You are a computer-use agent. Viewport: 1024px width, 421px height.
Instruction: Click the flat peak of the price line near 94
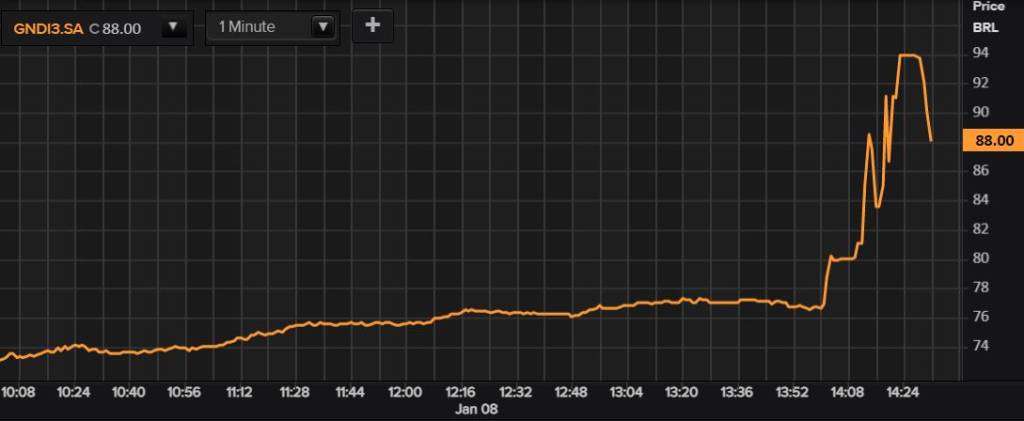(909, 55)
